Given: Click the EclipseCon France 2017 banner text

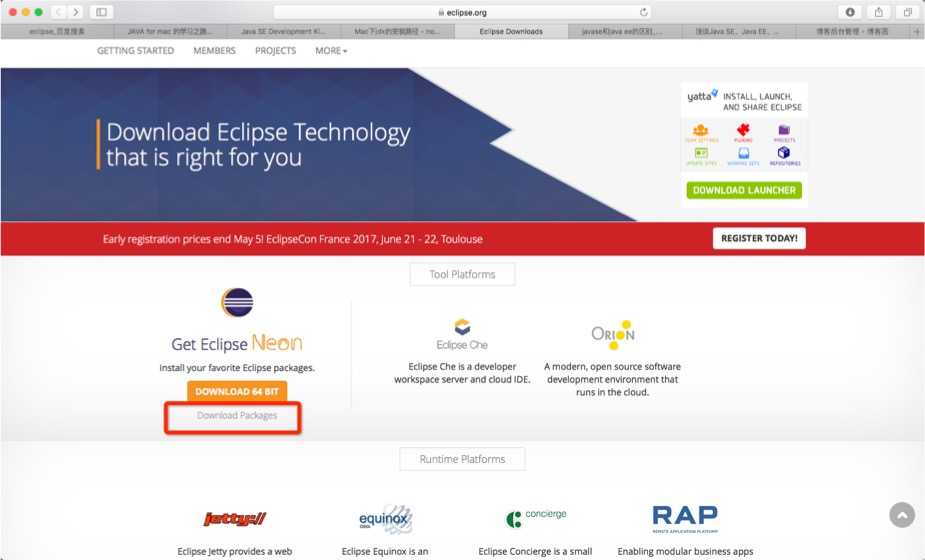Looking at the screenshot, I should [293, 239].
